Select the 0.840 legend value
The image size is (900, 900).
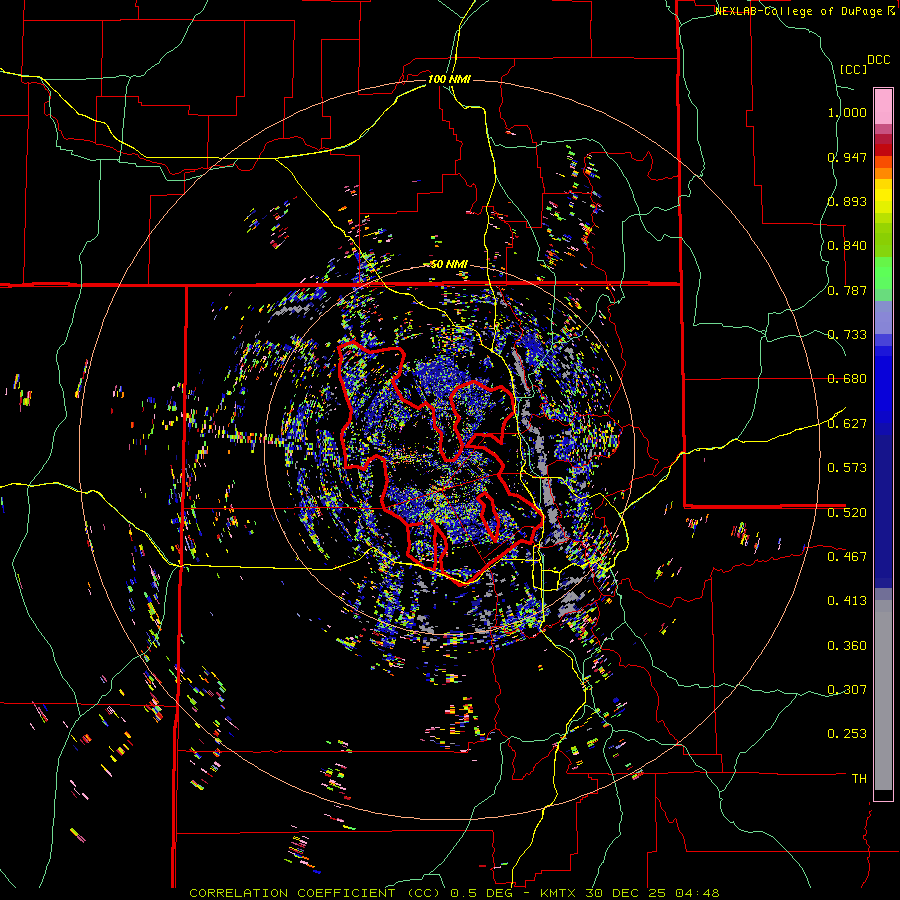[x=847, y=246]
